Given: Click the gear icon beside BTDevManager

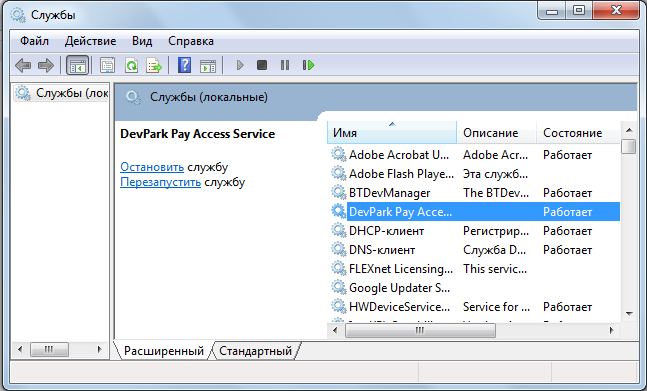Looking at the screenshot, I should [339, 193].
